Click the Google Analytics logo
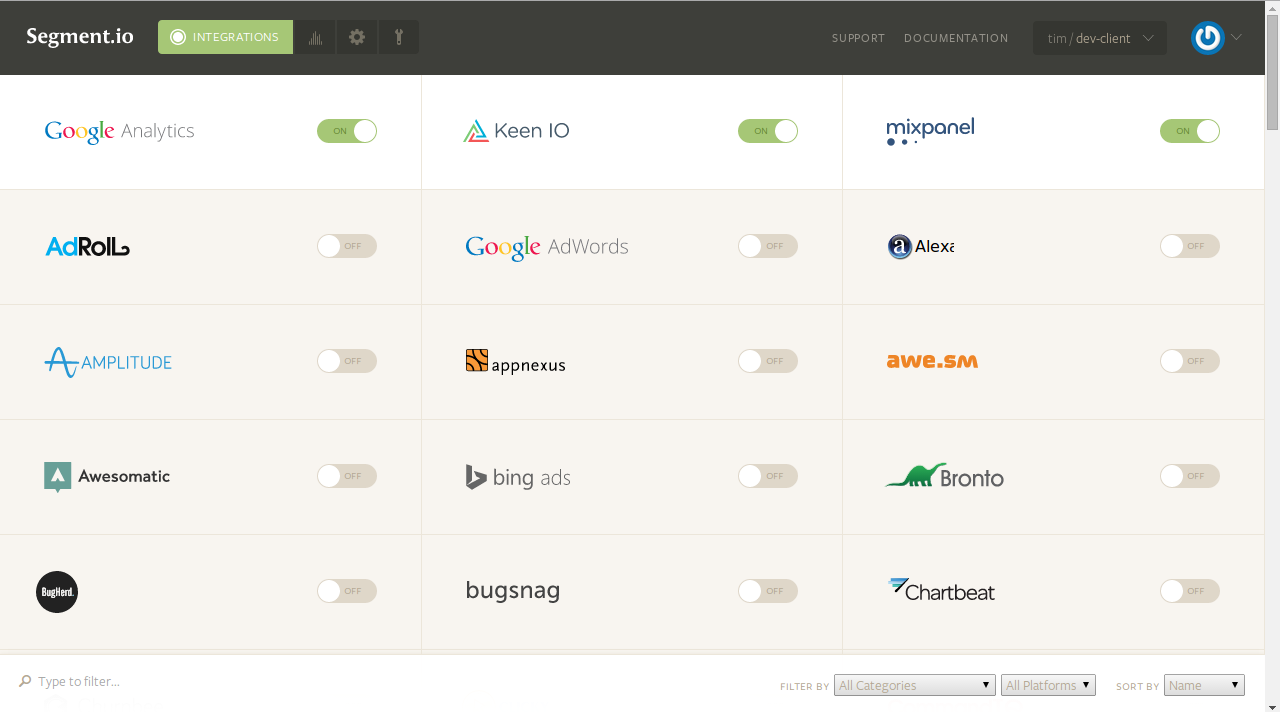This screenshot has height=712, width=1280. (120, 131)
